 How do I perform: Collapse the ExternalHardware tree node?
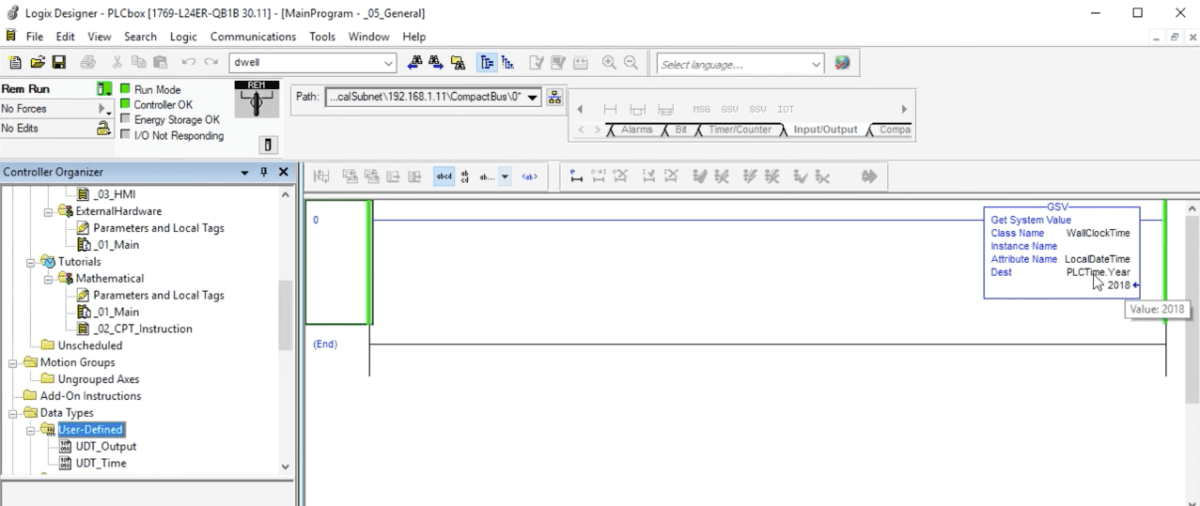[49, 211]
